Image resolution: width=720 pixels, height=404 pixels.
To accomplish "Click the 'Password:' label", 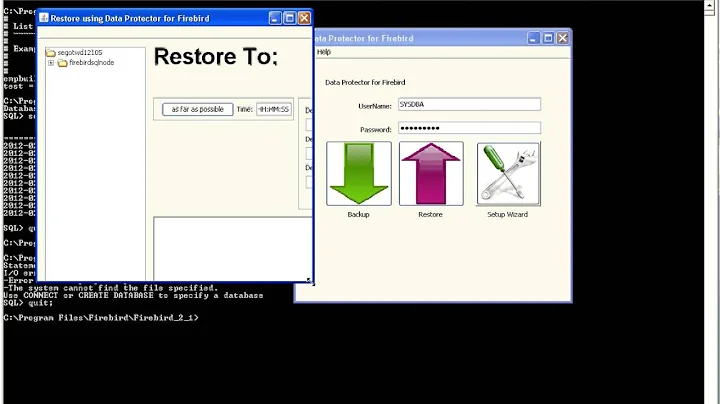I will pyautogui.click(x=376, y=130).
